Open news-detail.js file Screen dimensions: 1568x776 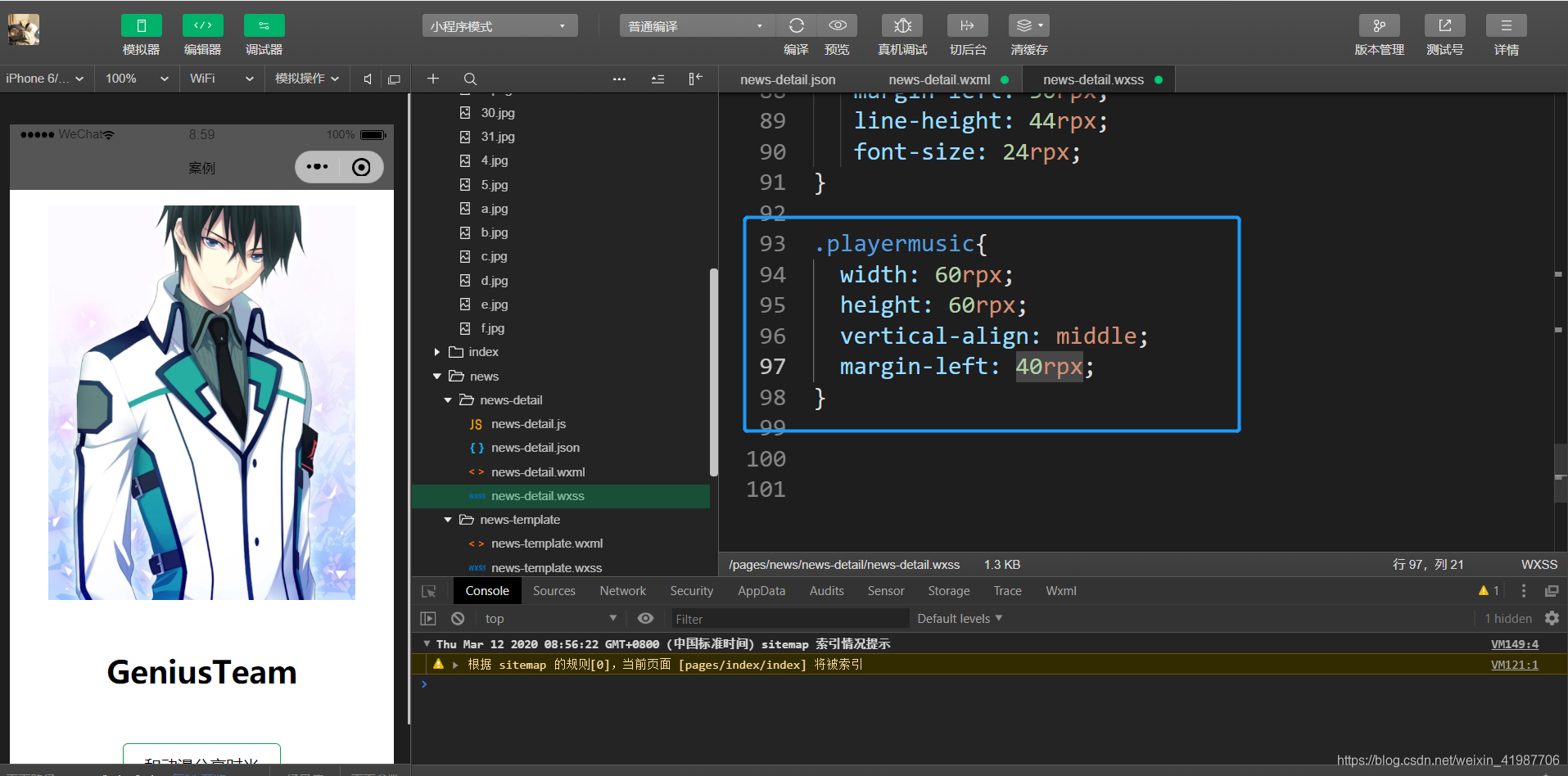tap(529, 424)
